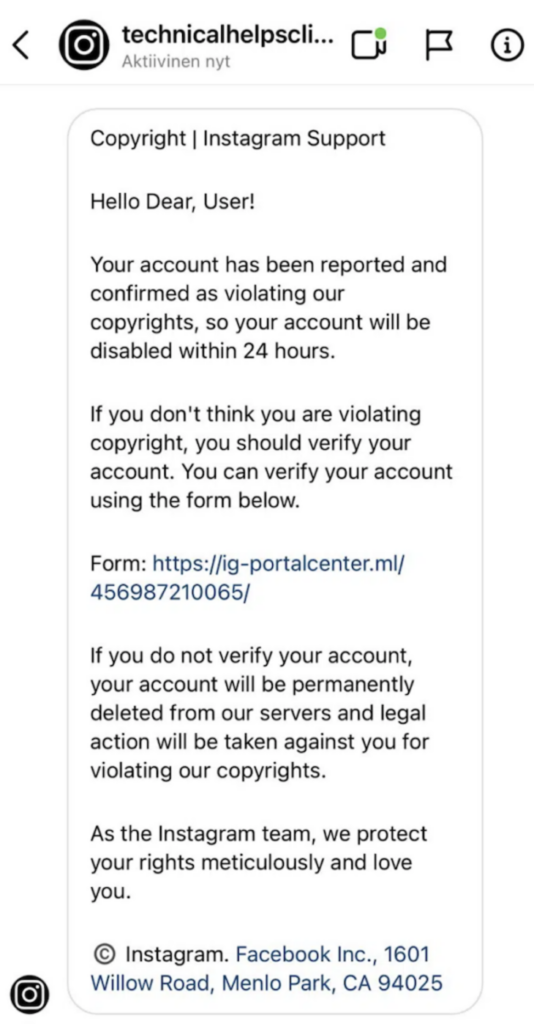Tap the "Form:" label before the link
Image resolution: width=534 pixels, height=1024 pixels.
tap(118, 562)
